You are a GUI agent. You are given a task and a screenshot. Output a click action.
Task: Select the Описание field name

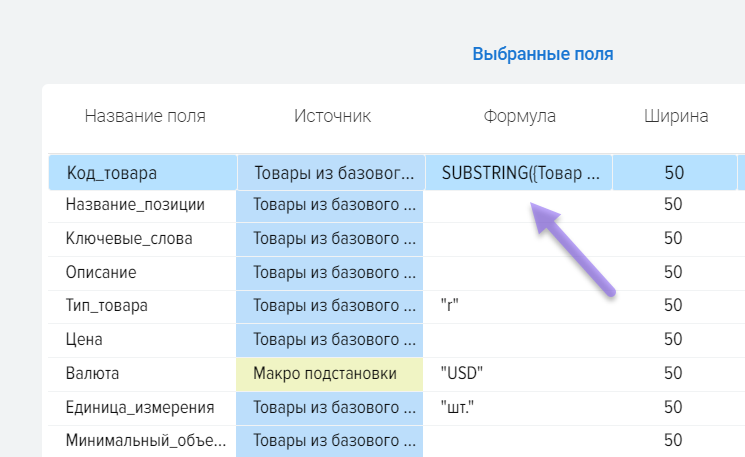[x=101, y=272]
